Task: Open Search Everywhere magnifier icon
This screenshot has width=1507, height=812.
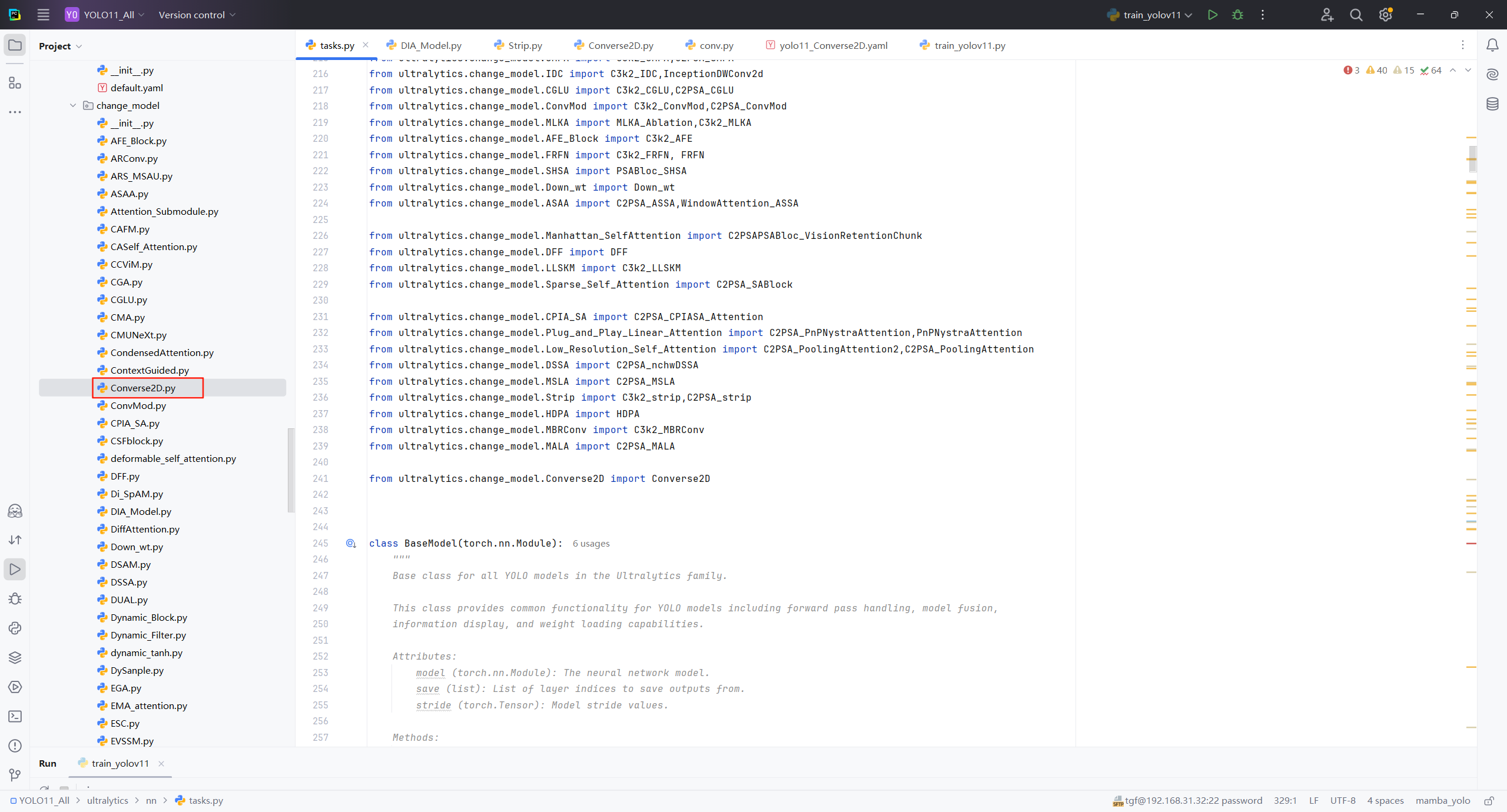Action: (x=1356, y=15)
